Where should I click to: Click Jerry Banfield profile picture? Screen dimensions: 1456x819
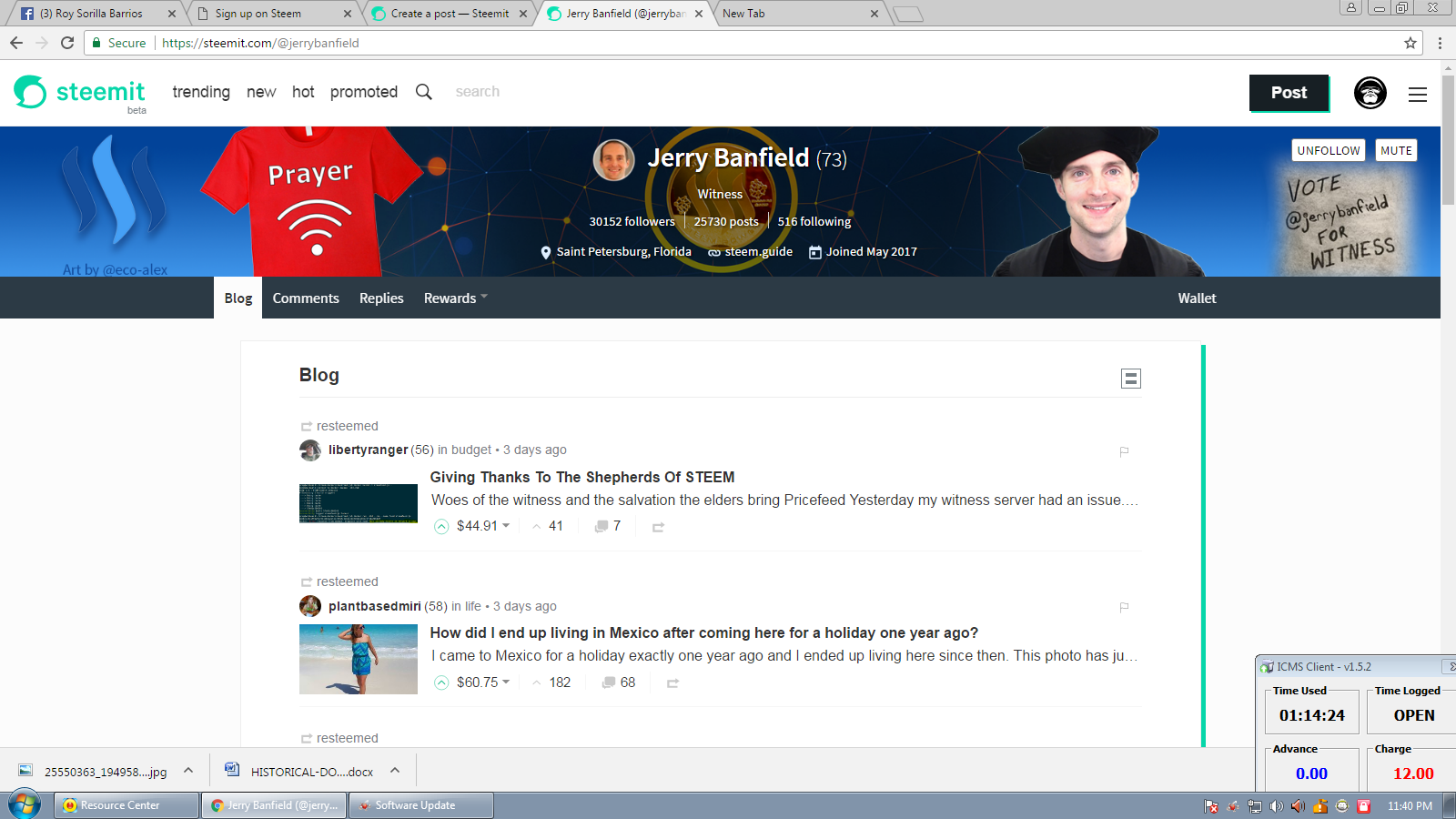pos(614,160)
